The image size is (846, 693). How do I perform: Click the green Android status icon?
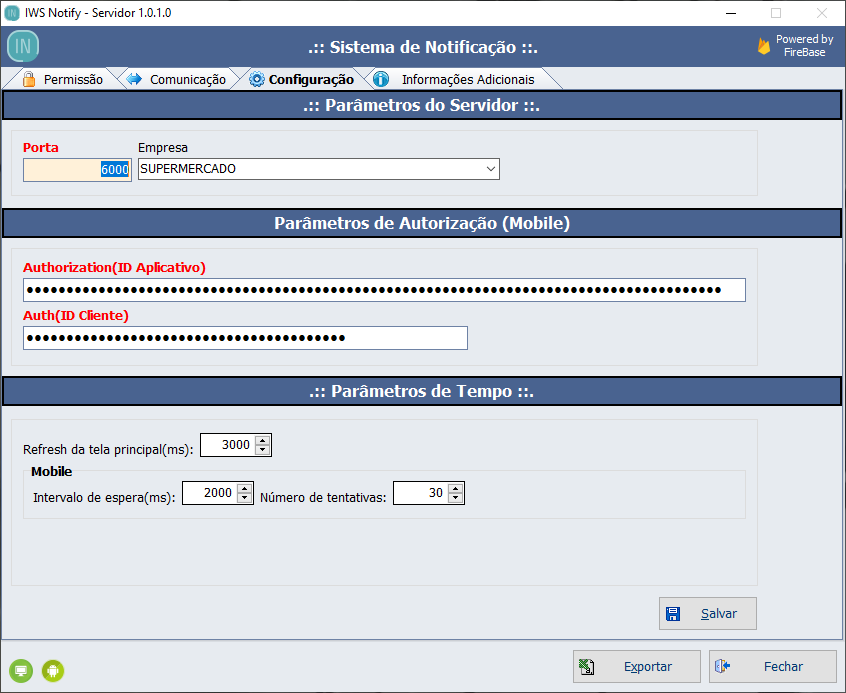53,670
